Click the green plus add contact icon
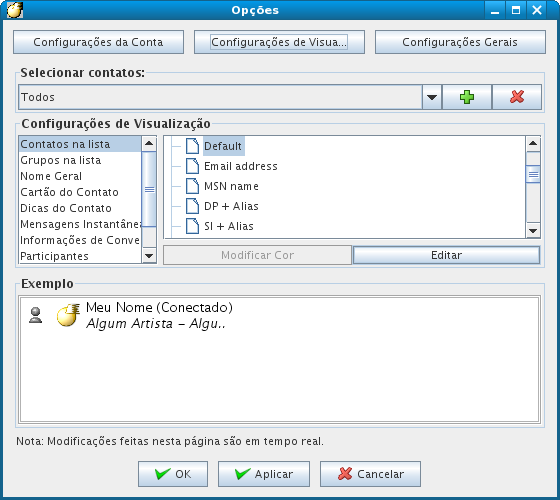The height and width of the screenshot is (500, 560). [467, 97]
